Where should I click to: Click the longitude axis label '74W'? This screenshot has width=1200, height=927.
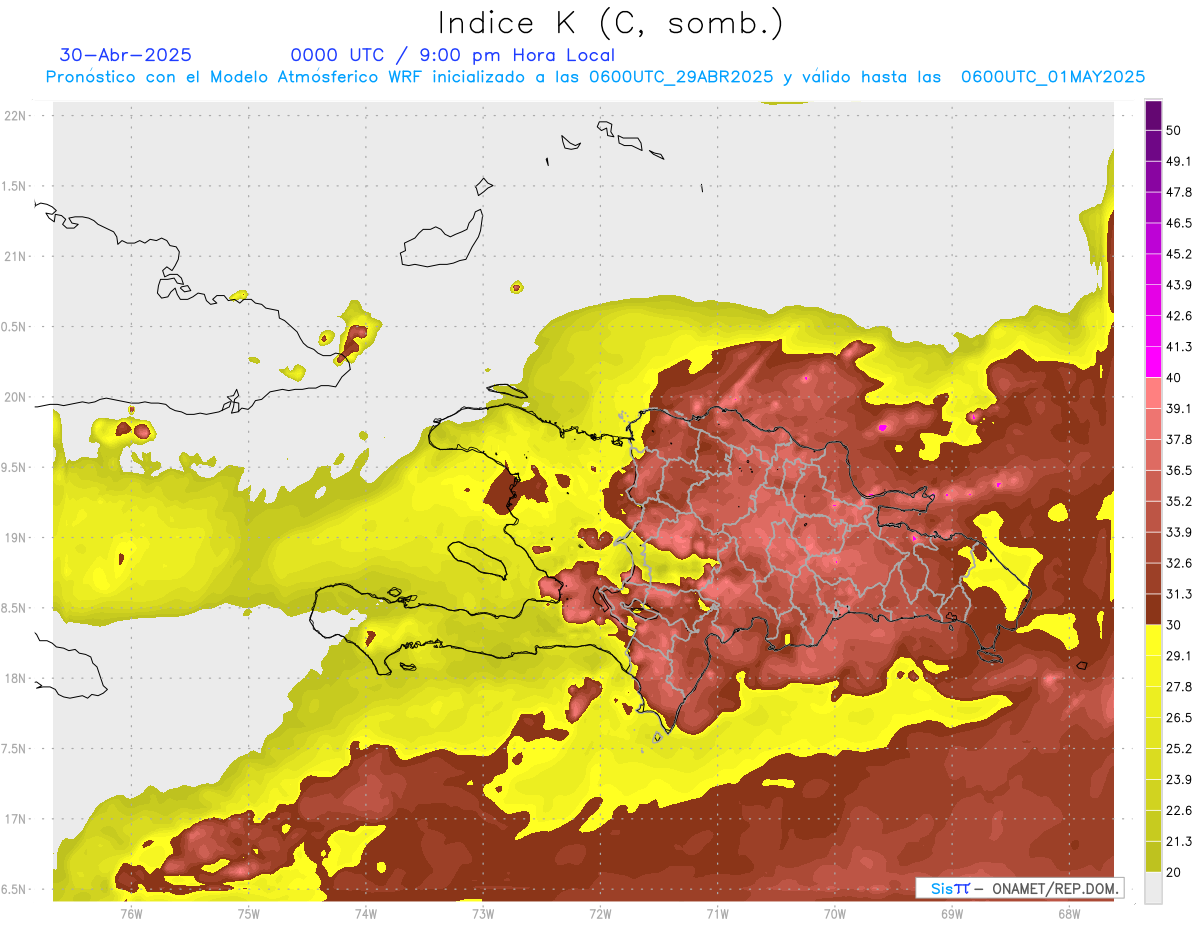point(365,914)
